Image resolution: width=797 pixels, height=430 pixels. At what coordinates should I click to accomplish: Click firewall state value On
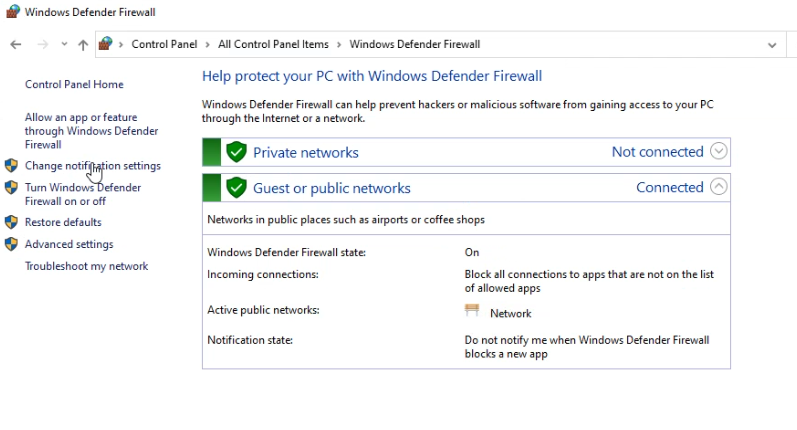[472, 252]
